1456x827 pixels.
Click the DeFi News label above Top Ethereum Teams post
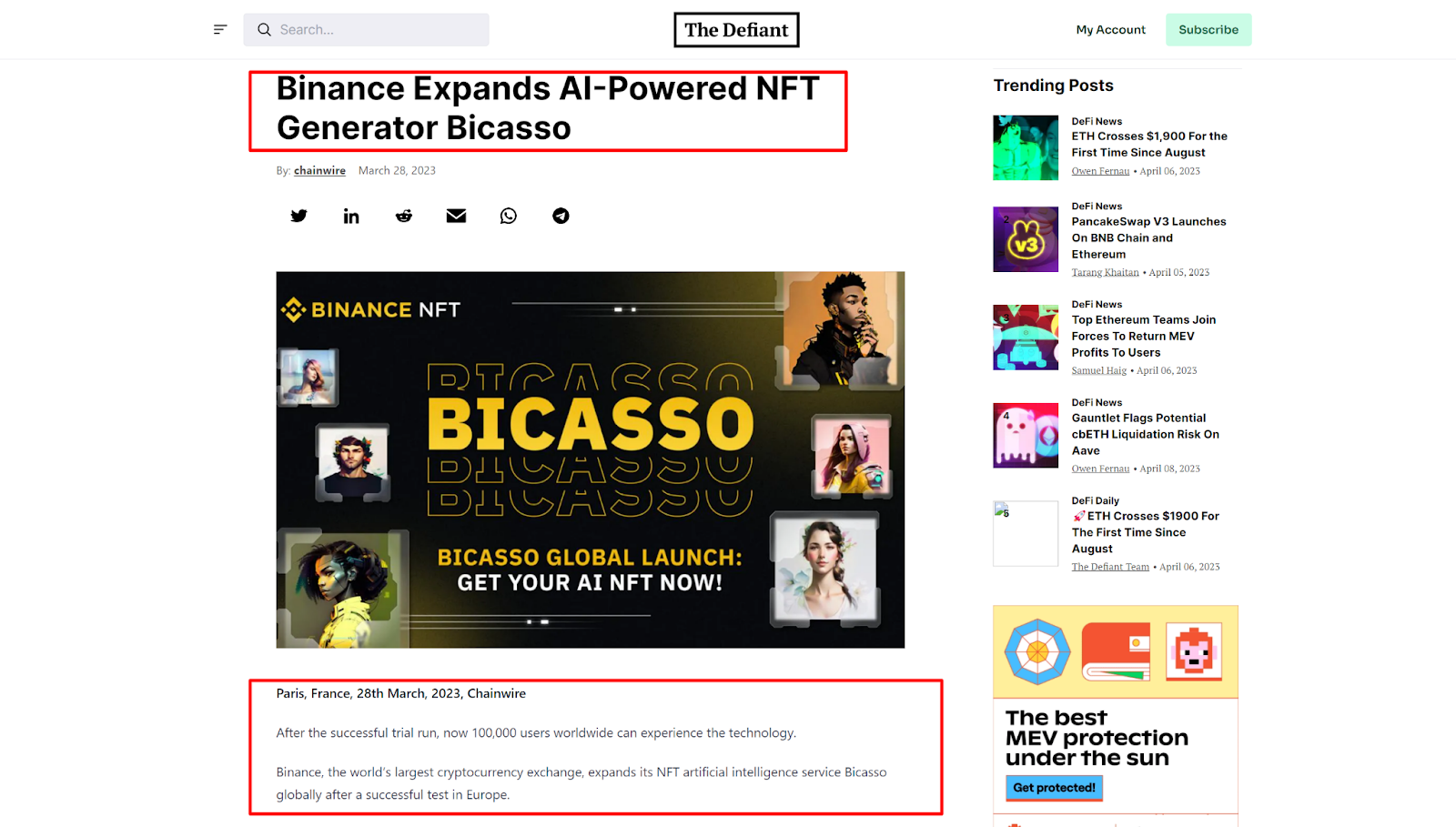pyautogui.click(x=1097, y=305)
